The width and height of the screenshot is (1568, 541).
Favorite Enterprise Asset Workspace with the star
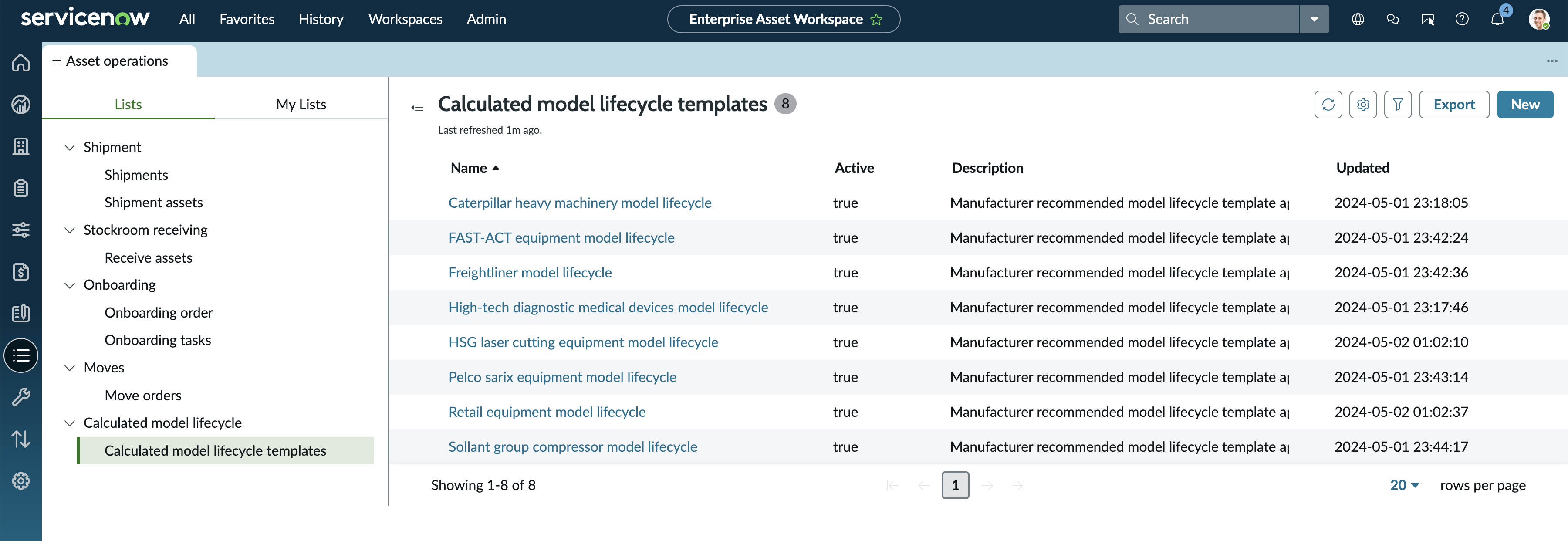[x=876, y=20]
